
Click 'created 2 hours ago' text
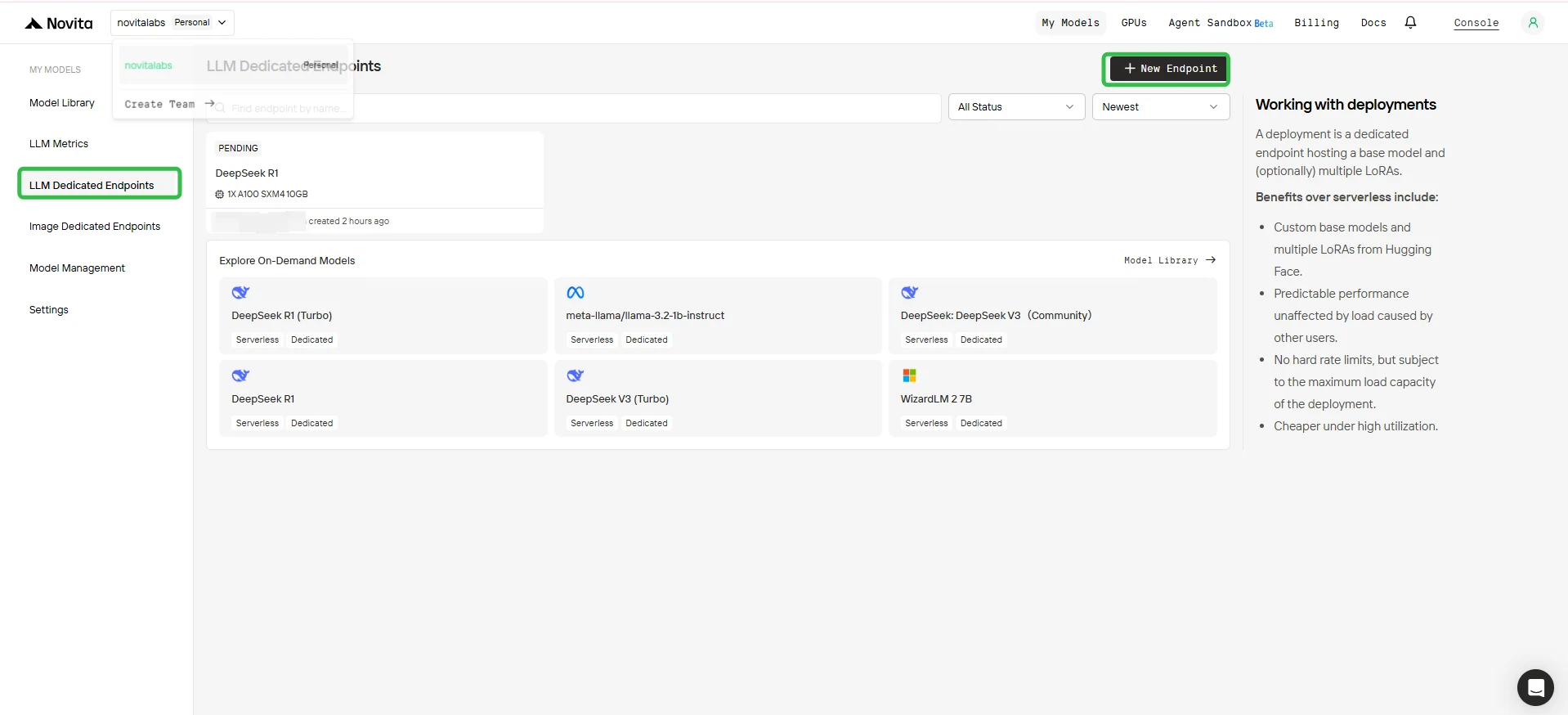(x=349, y=221)
